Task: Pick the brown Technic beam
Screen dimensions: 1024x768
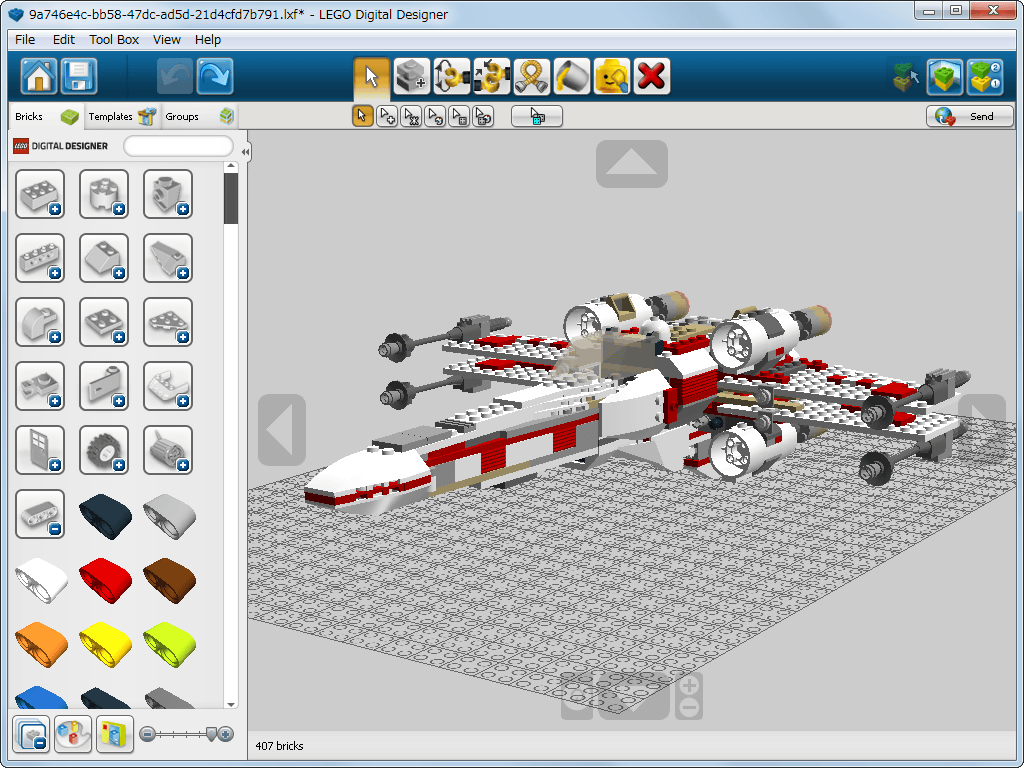Action: 169,581
